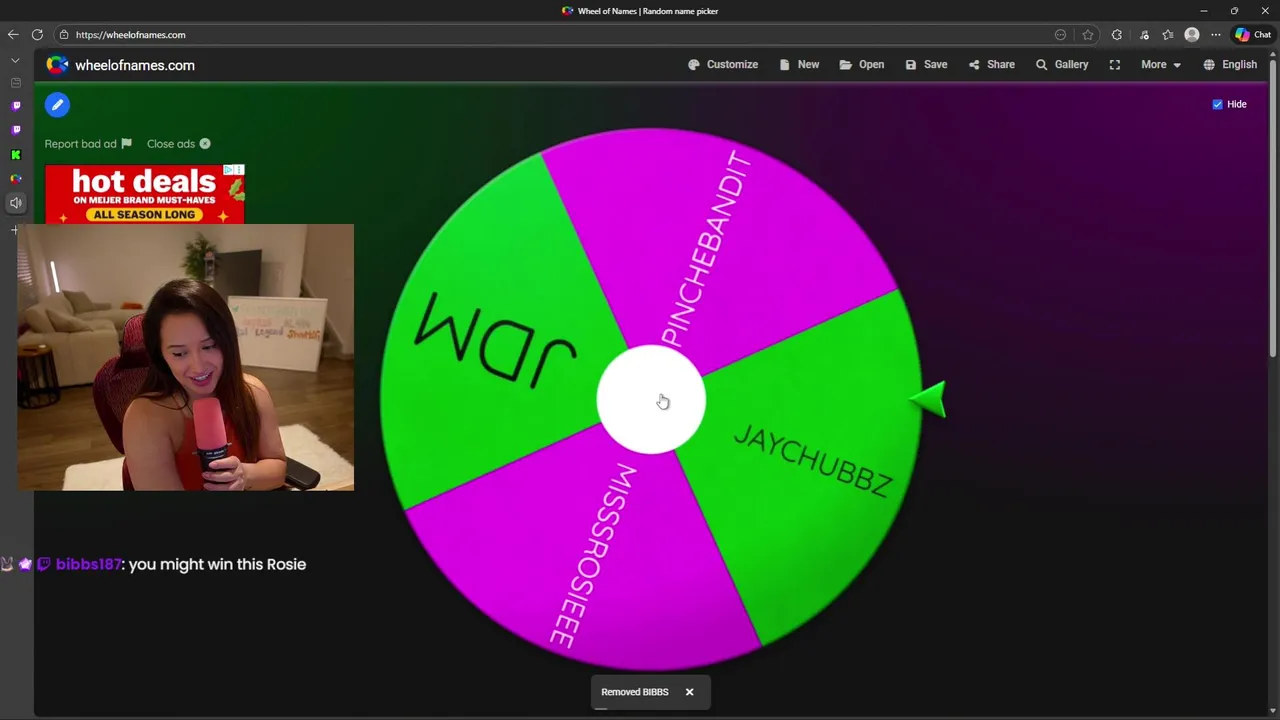Open the Customize wheel settings
The image size is (1280, 720).
[723, 65]
